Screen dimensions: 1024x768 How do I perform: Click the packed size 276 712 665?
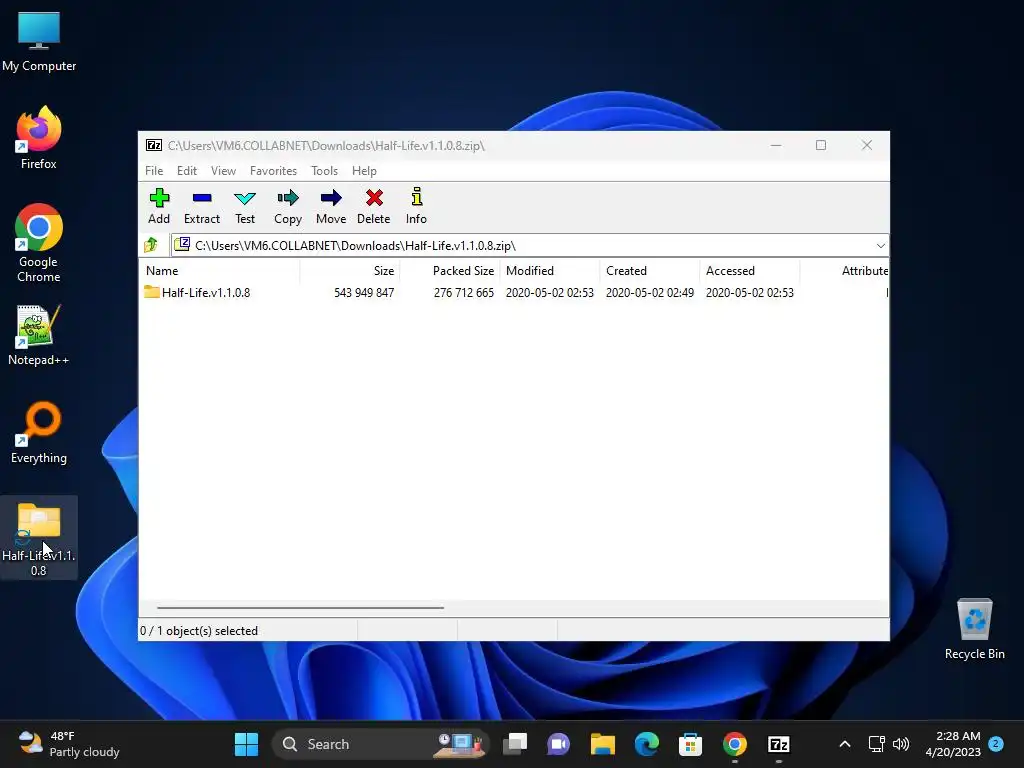coord(464,293)
